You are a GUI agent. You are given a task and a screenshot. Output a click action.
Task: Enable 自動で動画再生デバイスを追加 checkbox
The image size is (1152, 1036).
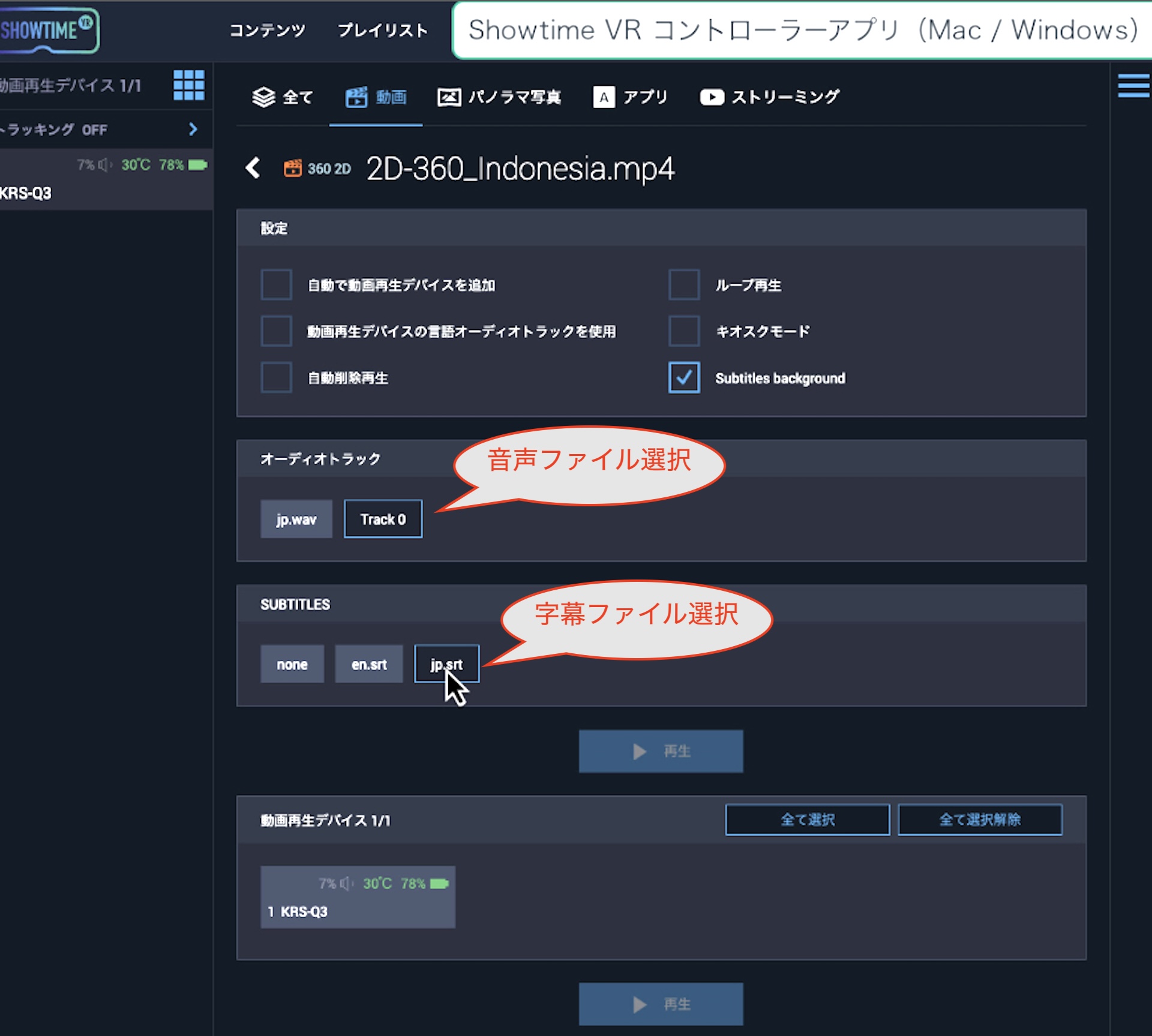coord(276,284)
